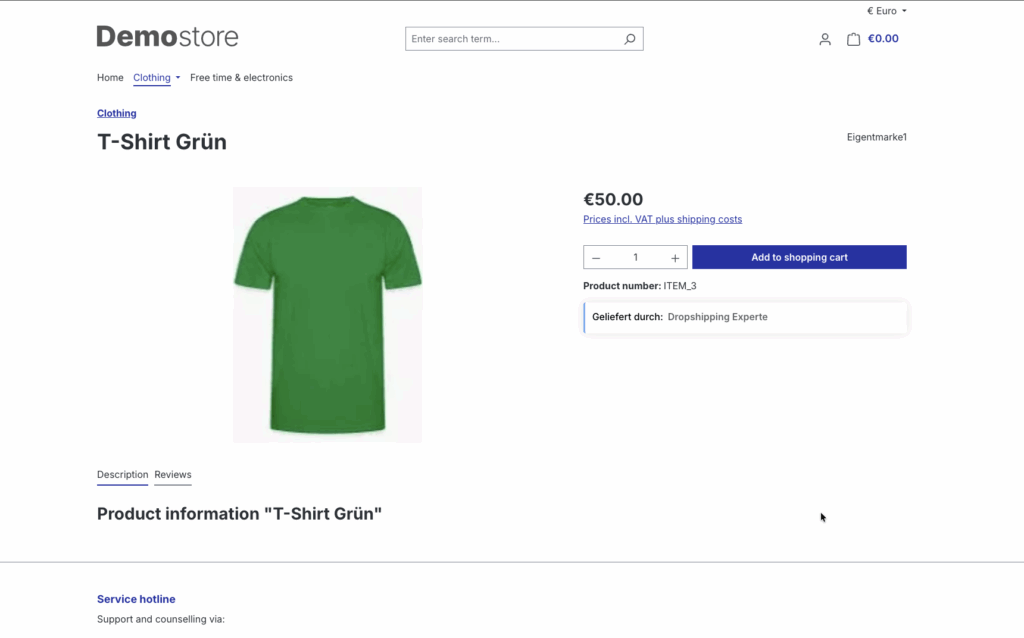
Task: Expand the Clothing menu arrow
Action: [x=178, y=77]
